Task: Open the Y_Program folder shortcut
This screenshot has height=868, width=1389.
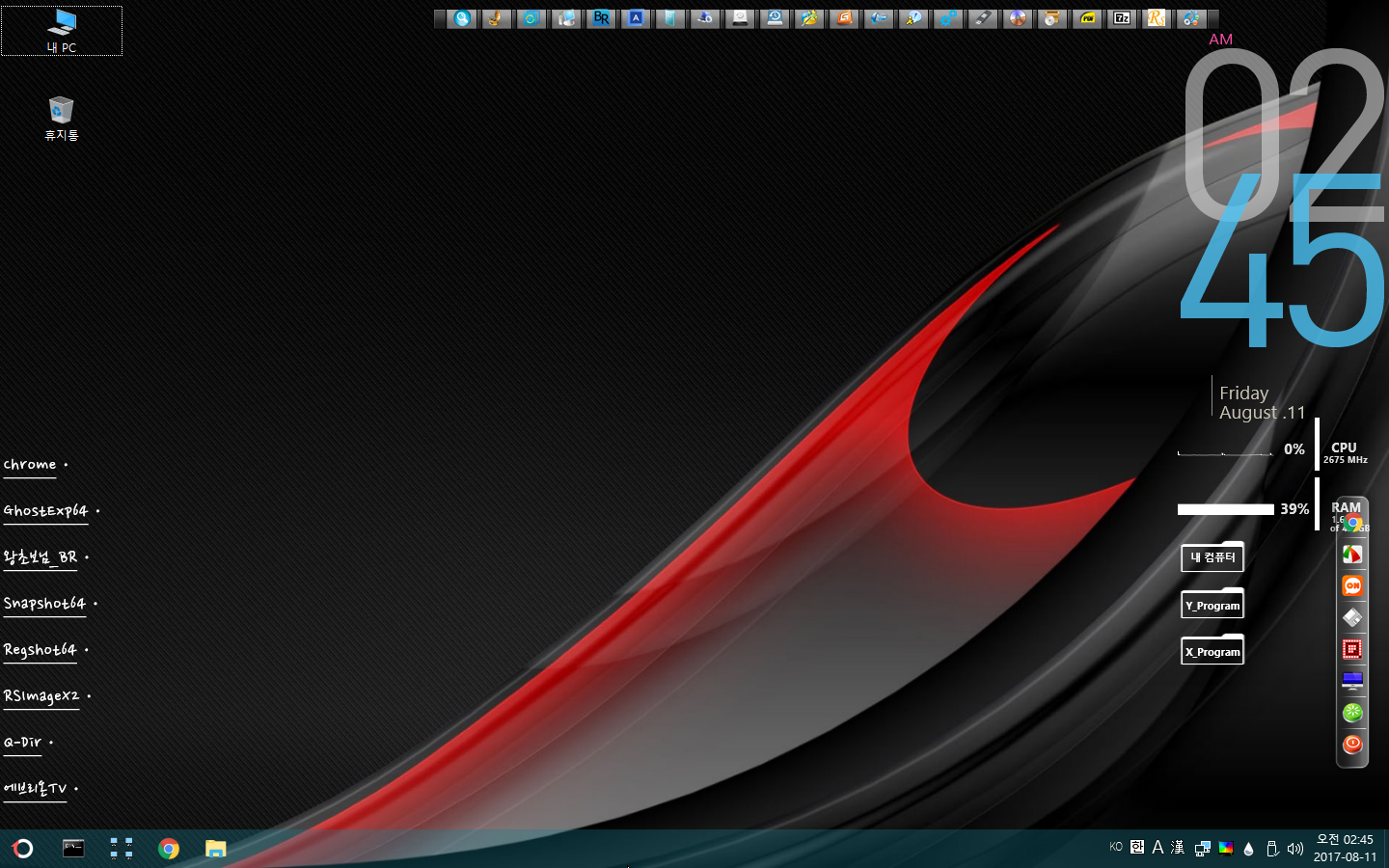Action: click(x=1212, y=605)
